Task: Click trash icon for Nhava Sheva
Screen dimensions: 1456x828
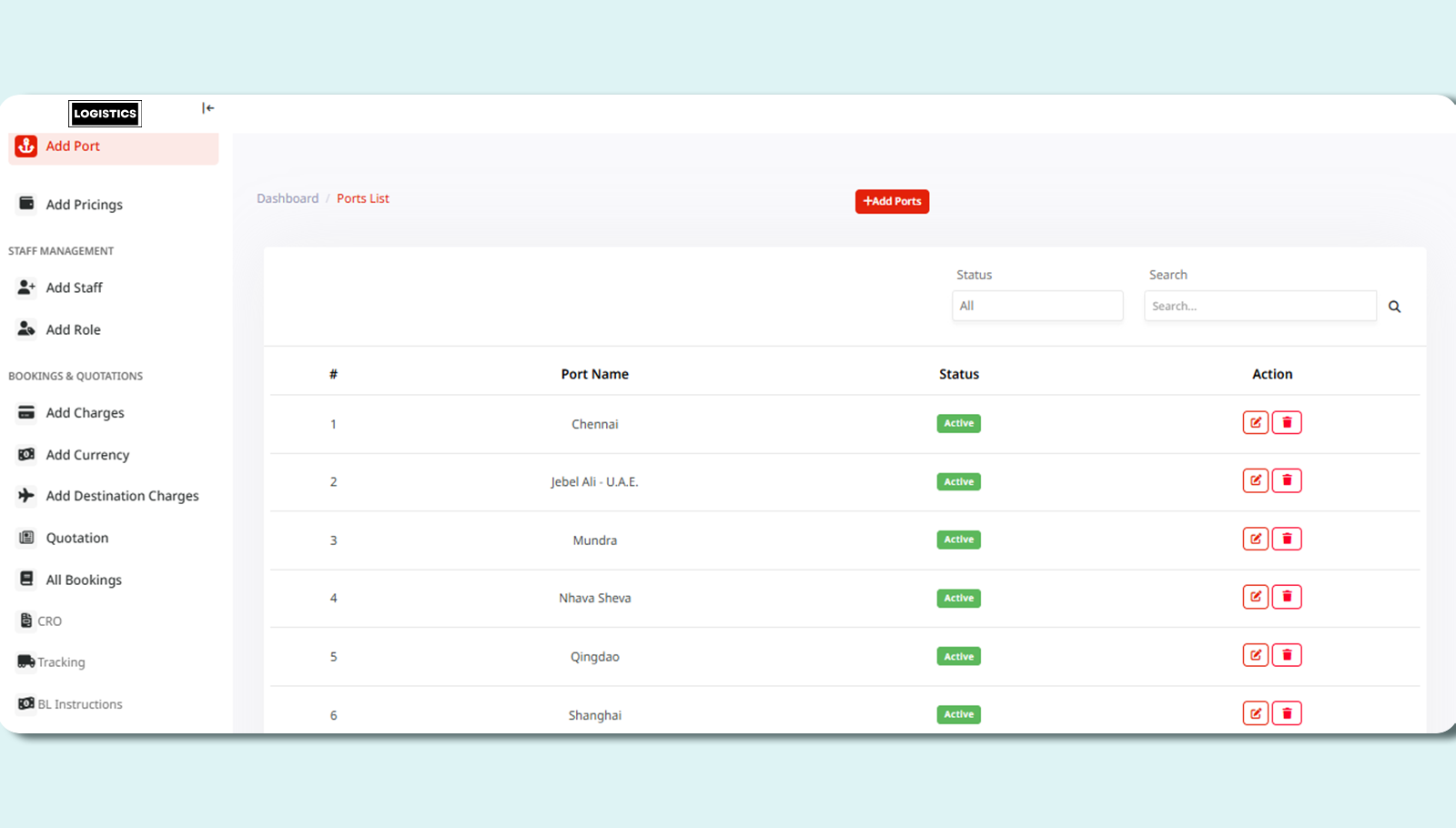Action: pyautogui.click(x=1287, y=597)
